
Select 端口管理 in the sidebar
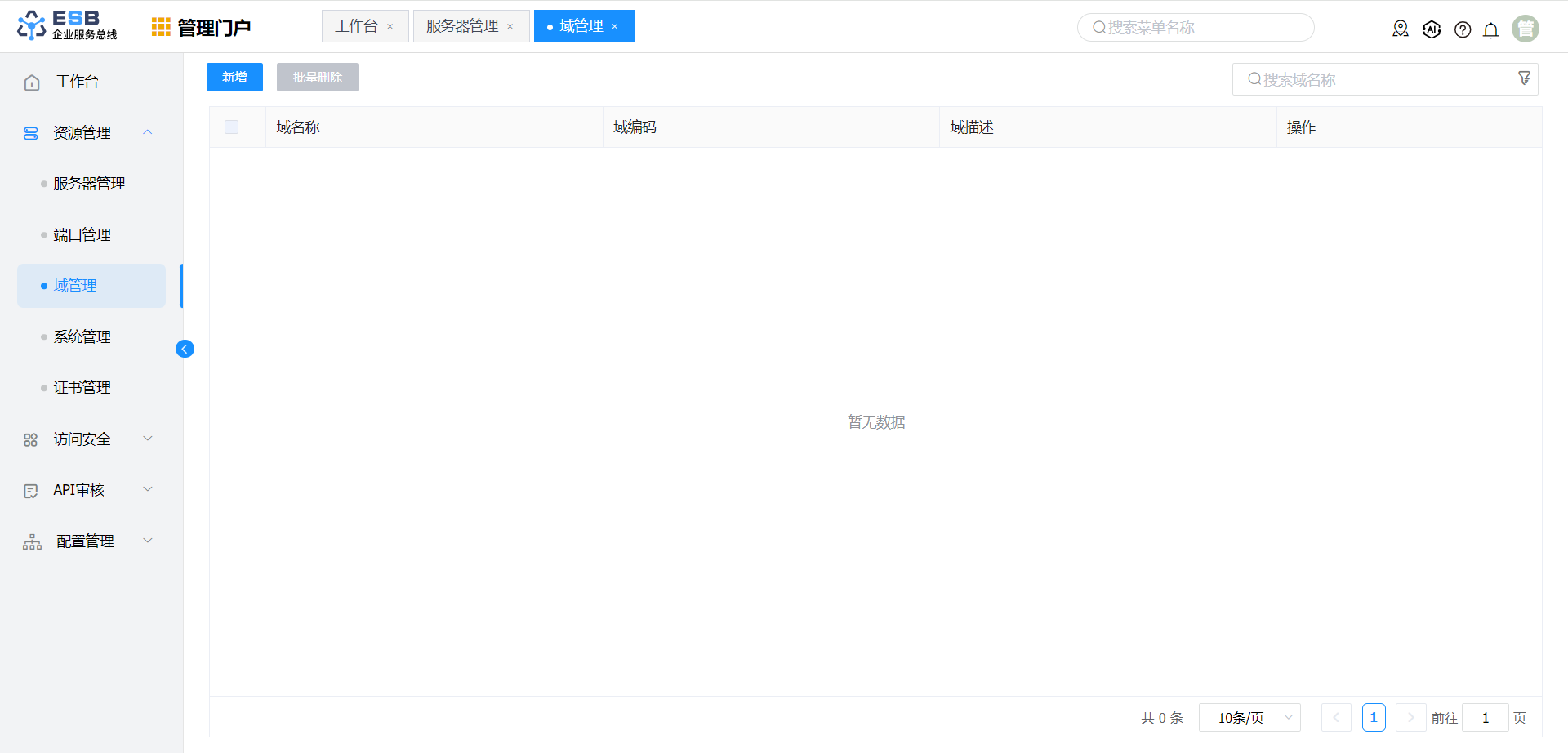click(x=82, y=235)
